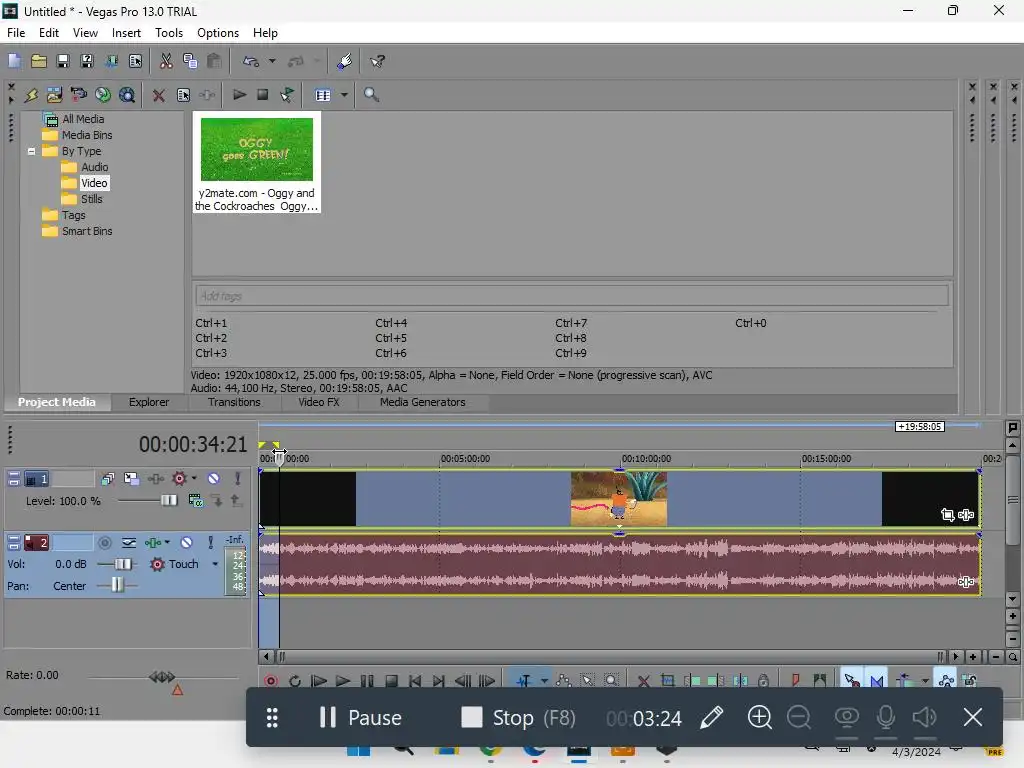
Task: Open the Undo history dropdown arrow
Action: click(x=272, y=61)
